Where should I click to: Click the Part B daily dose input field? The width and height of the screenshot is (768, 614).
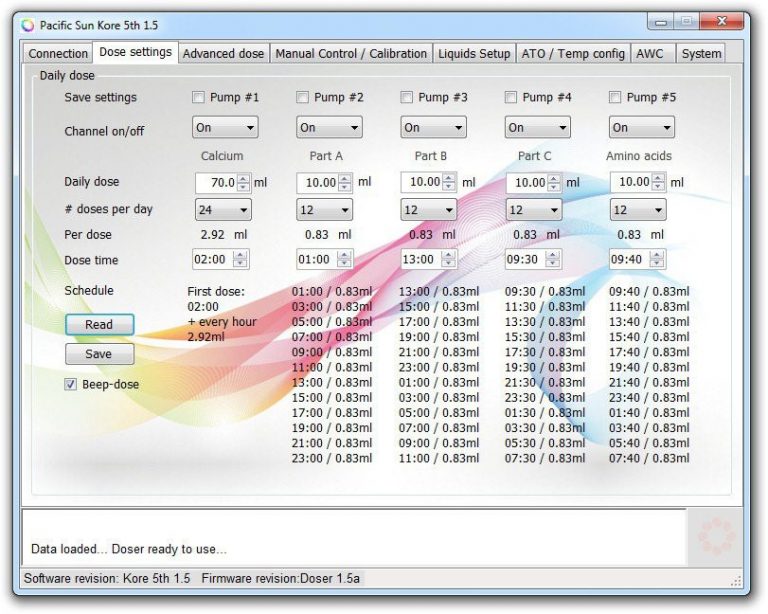pos(422,183)
